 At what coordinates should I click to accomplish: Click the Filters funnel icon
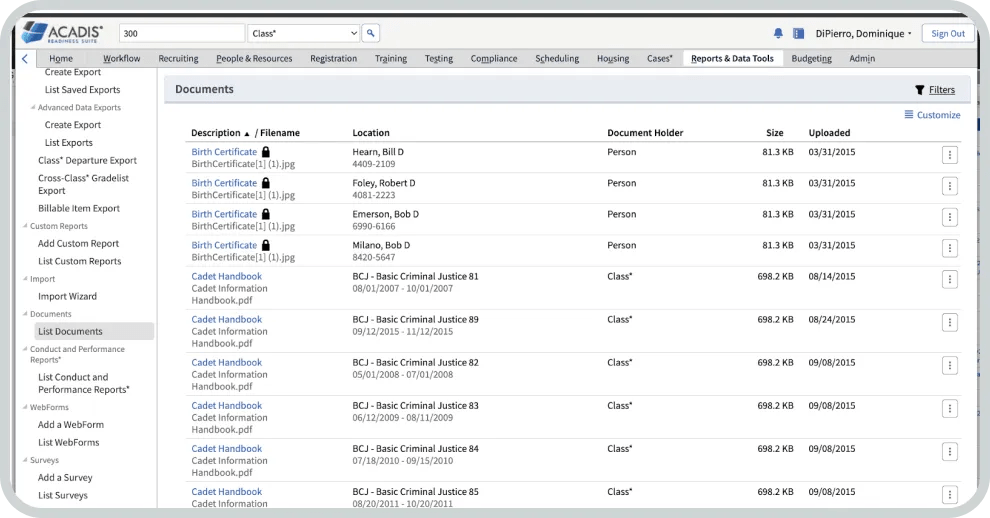(x=919, y=90)
